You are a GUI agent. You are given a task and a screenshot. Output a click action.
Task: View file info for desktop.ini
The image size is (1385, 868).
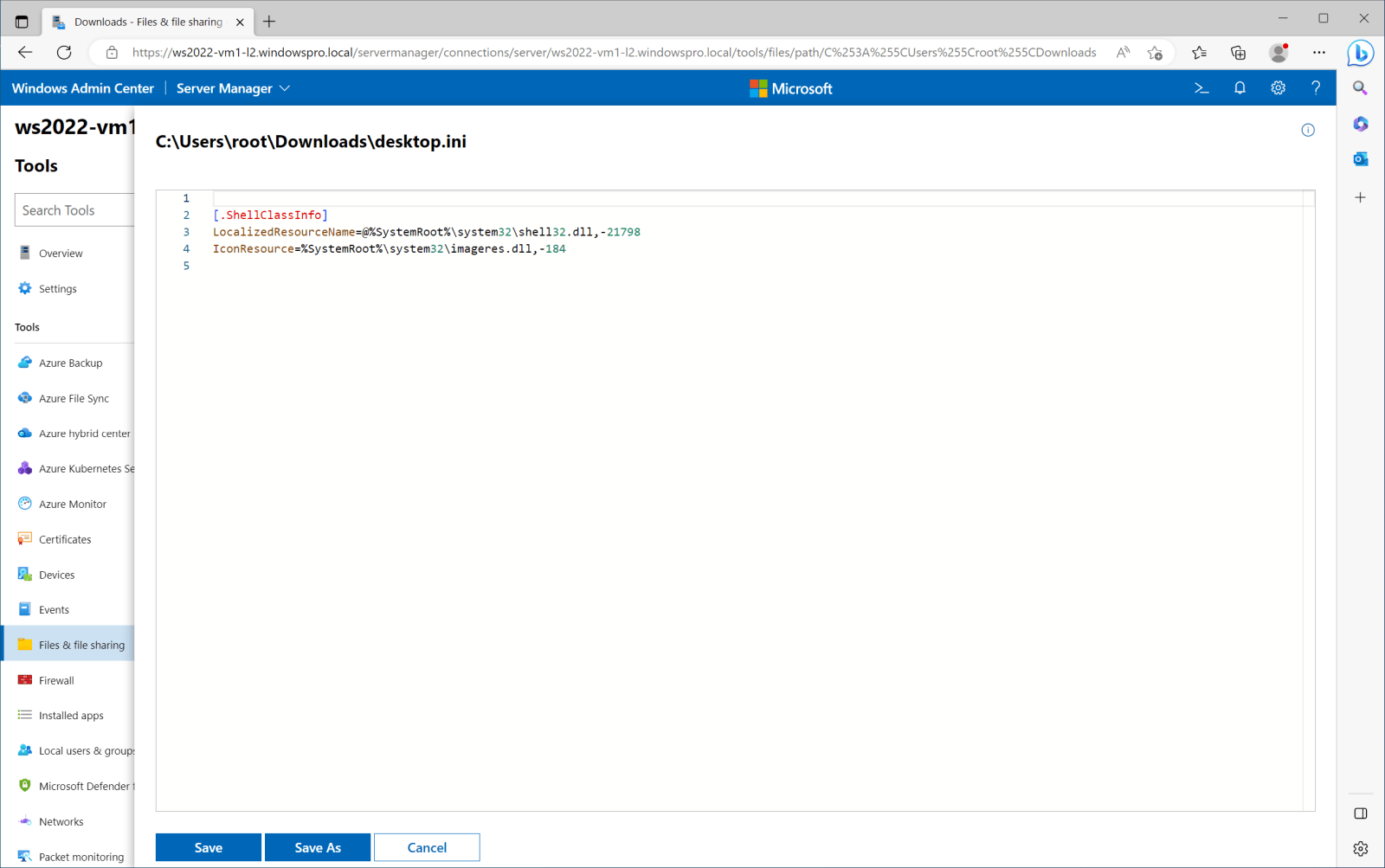[1308, 130]
